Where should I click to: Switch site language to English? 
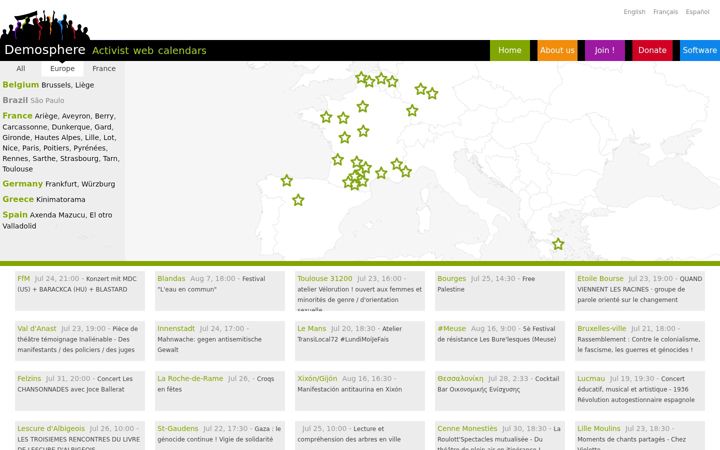pos(634,11)
